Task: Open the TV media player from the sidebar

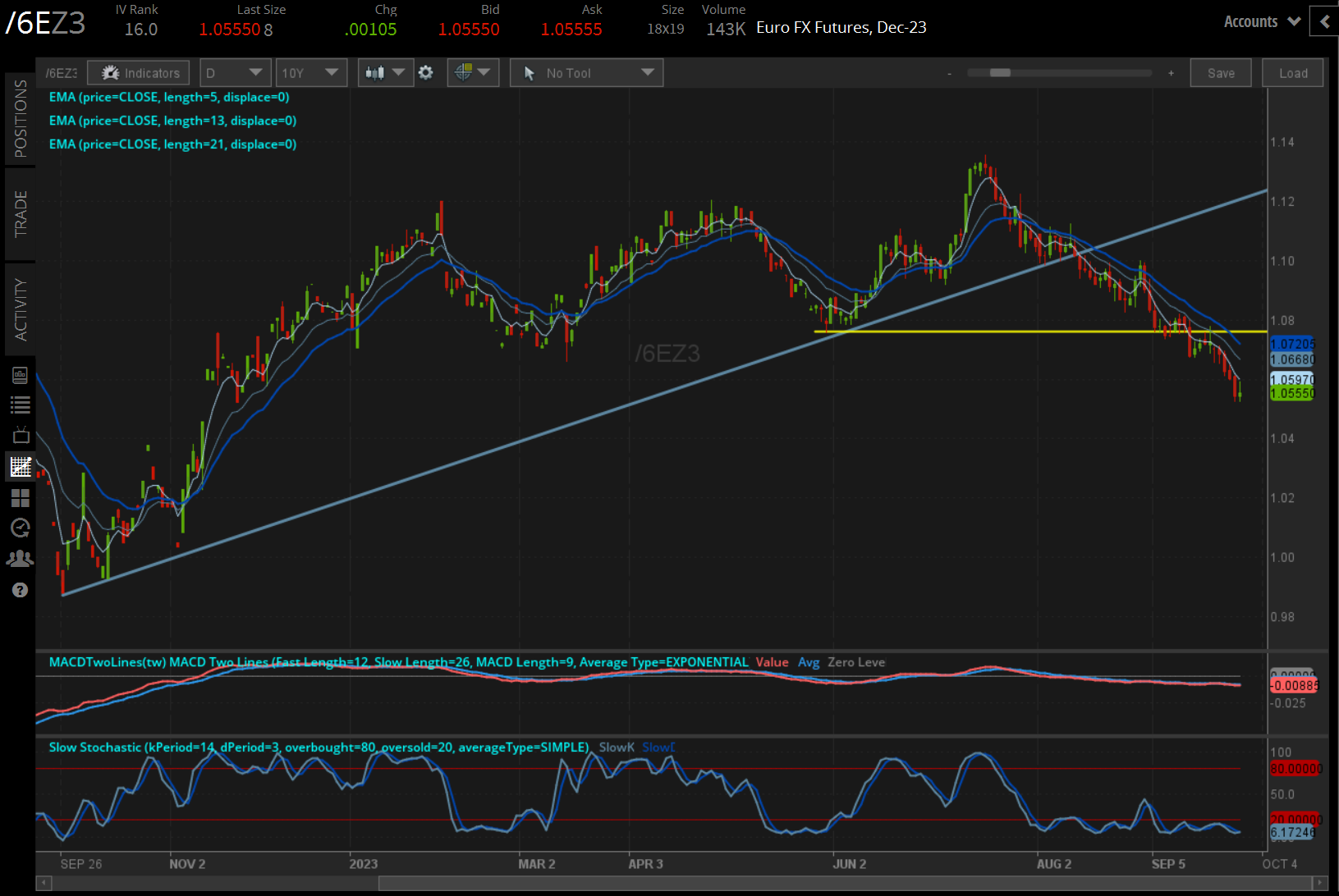Action: tap(21, 434)
